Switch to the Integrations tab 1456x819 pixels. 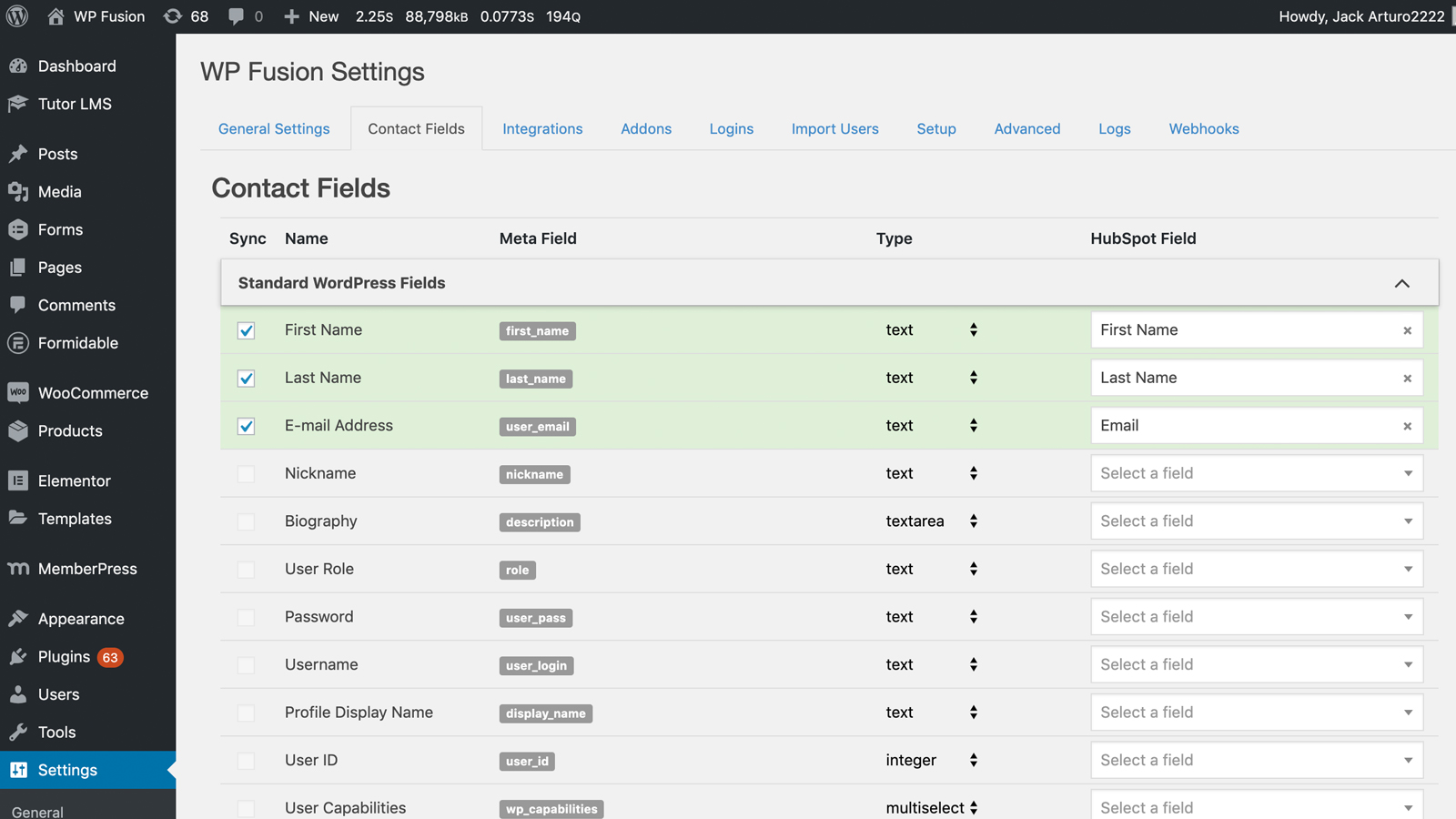(x=542, y=129)
